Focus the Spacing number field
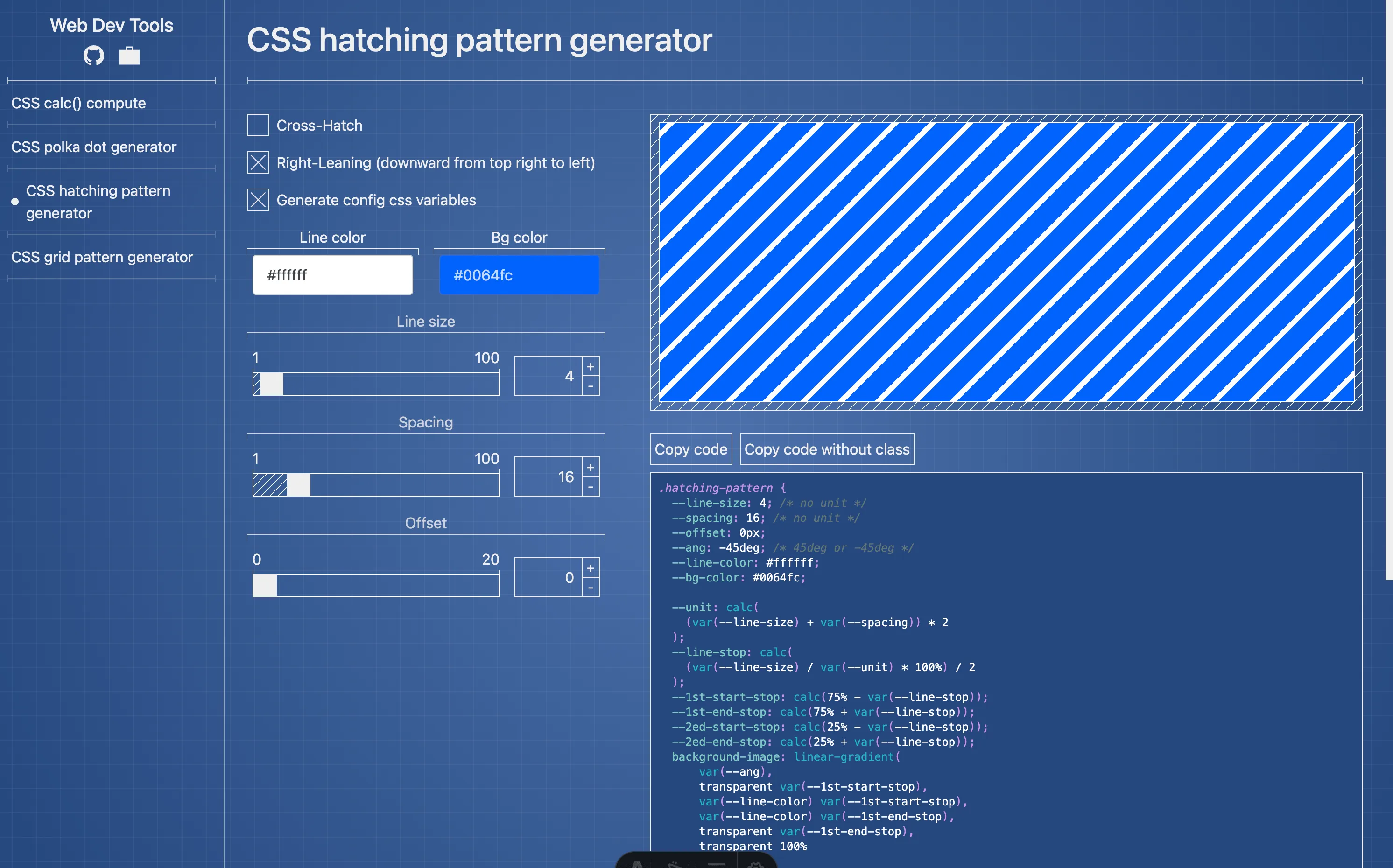 pos(549,476)
